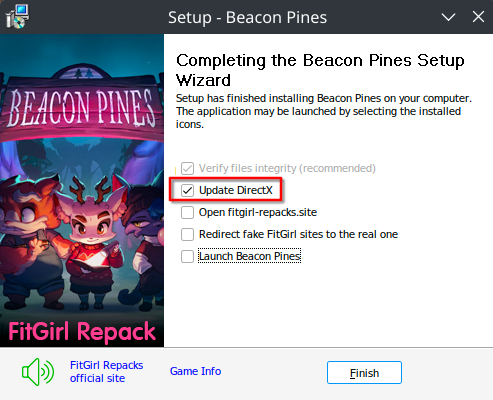Click the Launch Beacon Pines label text
493x400 pixels.
coord(250,256)
